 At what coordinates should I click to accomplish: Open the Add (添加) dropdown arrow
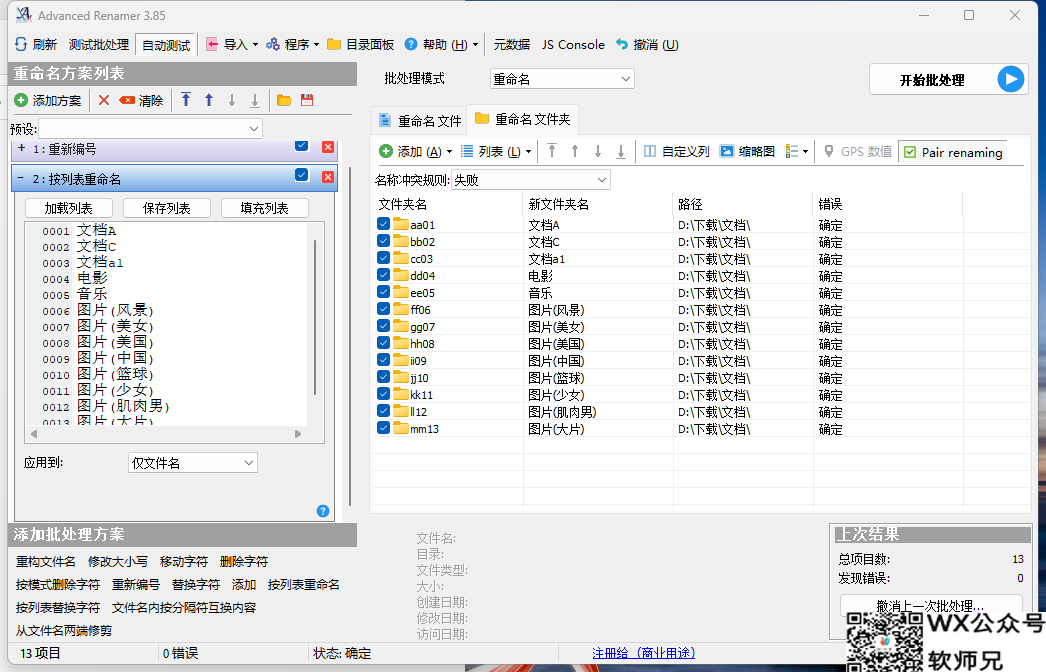449,152
